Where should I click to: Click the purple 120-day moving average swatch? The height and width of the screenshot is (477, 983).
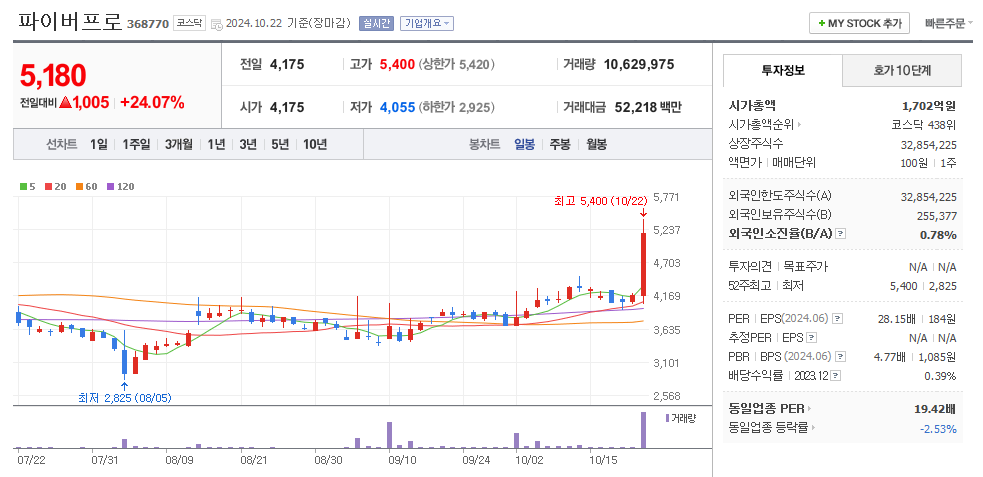(x=110, y=186)
